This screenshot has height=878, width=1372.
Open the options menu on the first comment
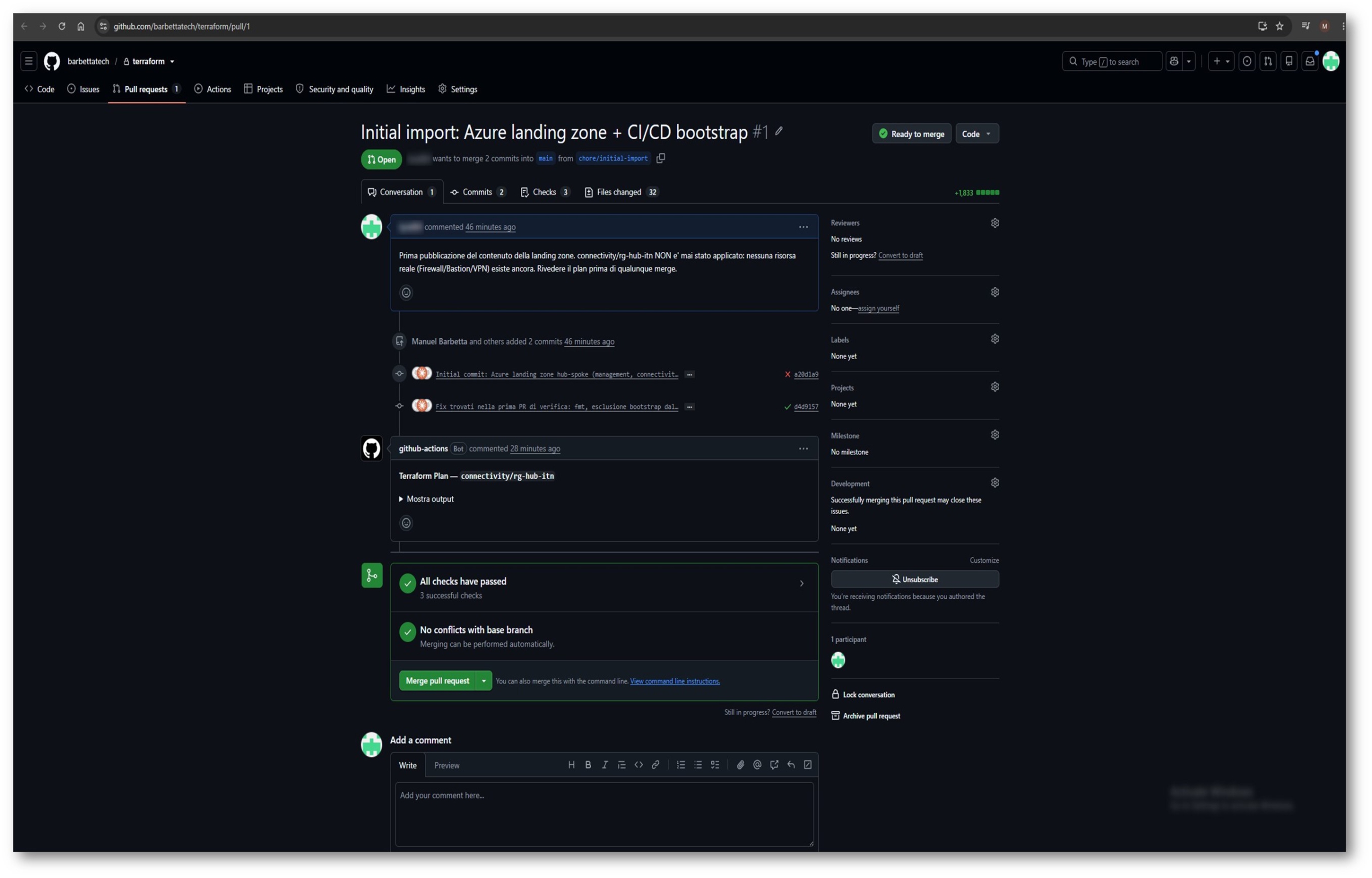click(x=803, y=227)
